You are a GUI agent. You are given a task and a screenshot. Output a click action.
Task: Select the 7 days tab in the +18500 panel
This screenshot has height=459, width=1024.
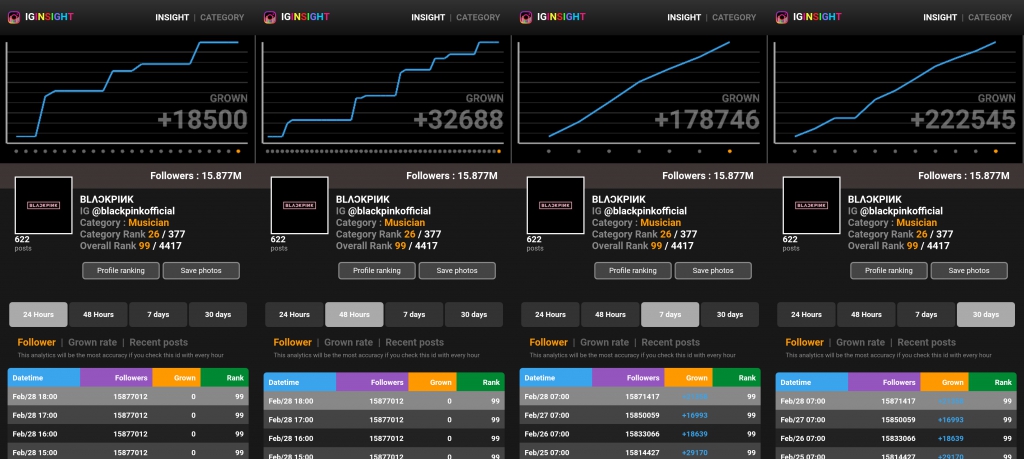(158, 315)
